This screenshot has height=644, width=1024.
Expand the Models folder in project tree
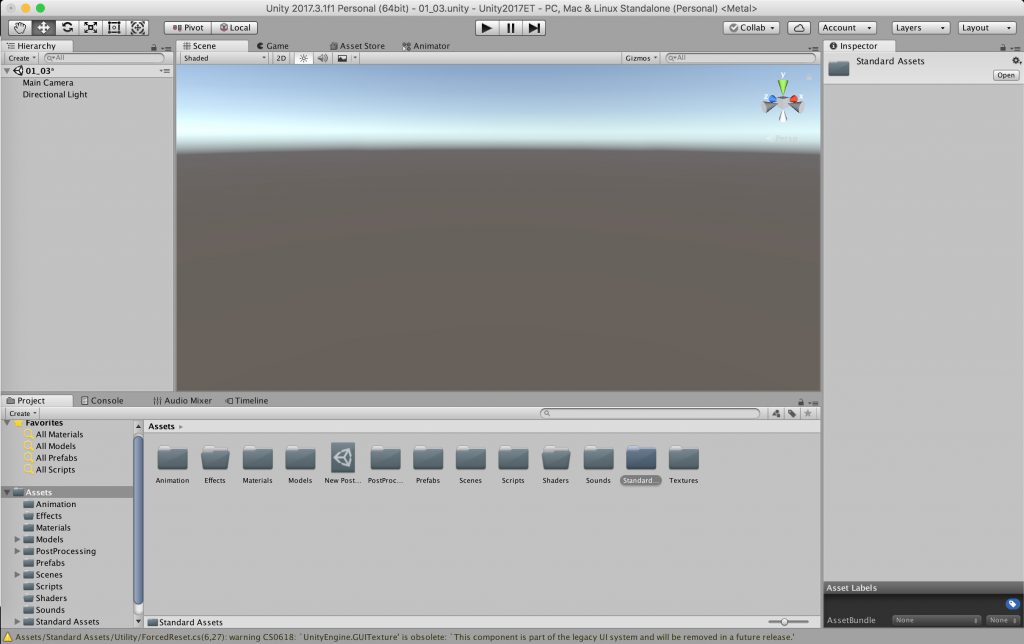(18, 539)
